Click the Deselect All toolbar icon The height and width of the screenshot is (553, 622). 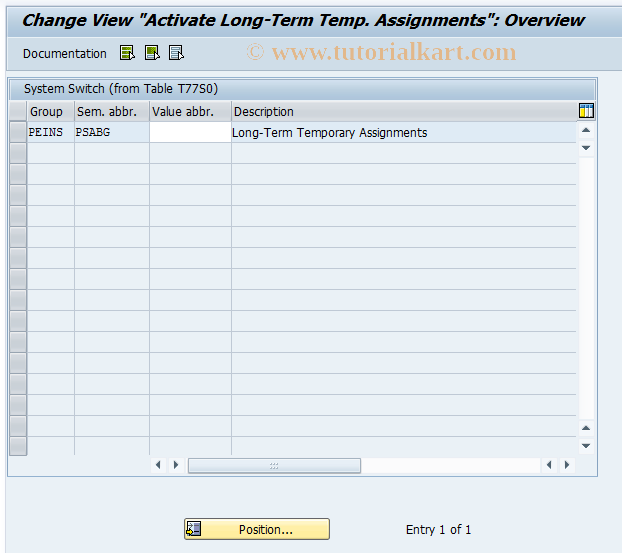coord(176,53)
